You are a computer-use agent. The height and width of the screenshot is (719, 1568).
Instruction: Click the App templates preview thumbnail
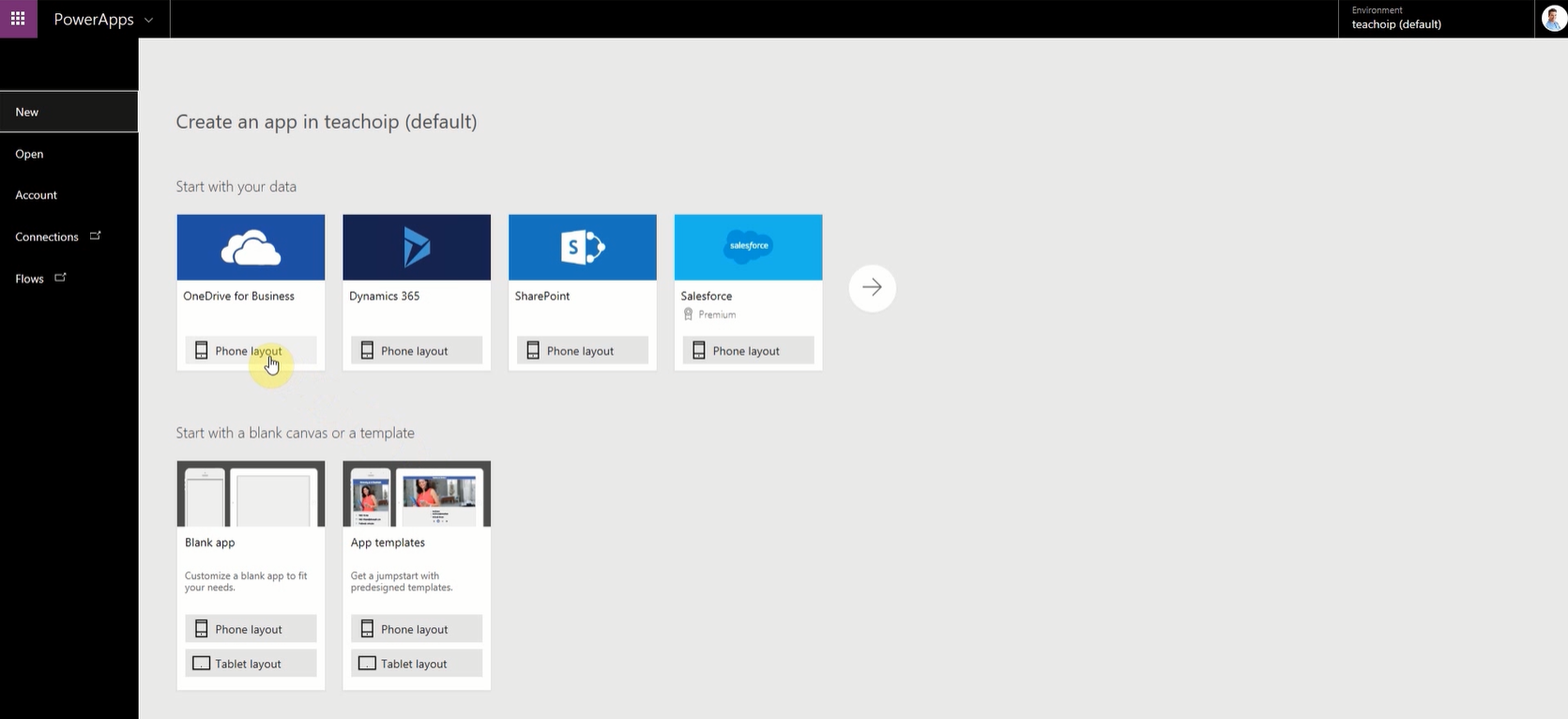click(x=417, y=494)
